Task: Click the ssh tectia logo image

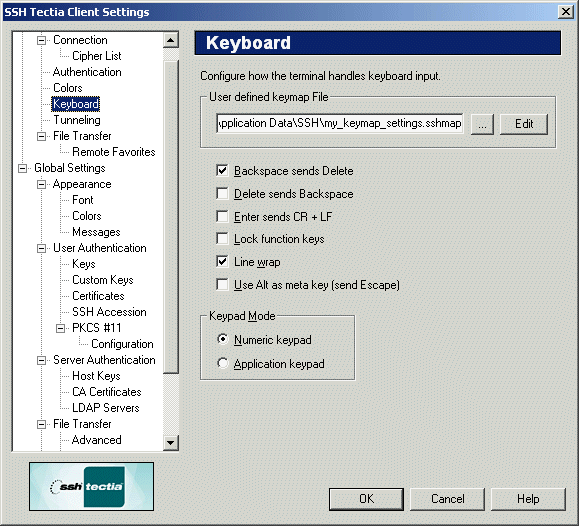Action: 92,486
